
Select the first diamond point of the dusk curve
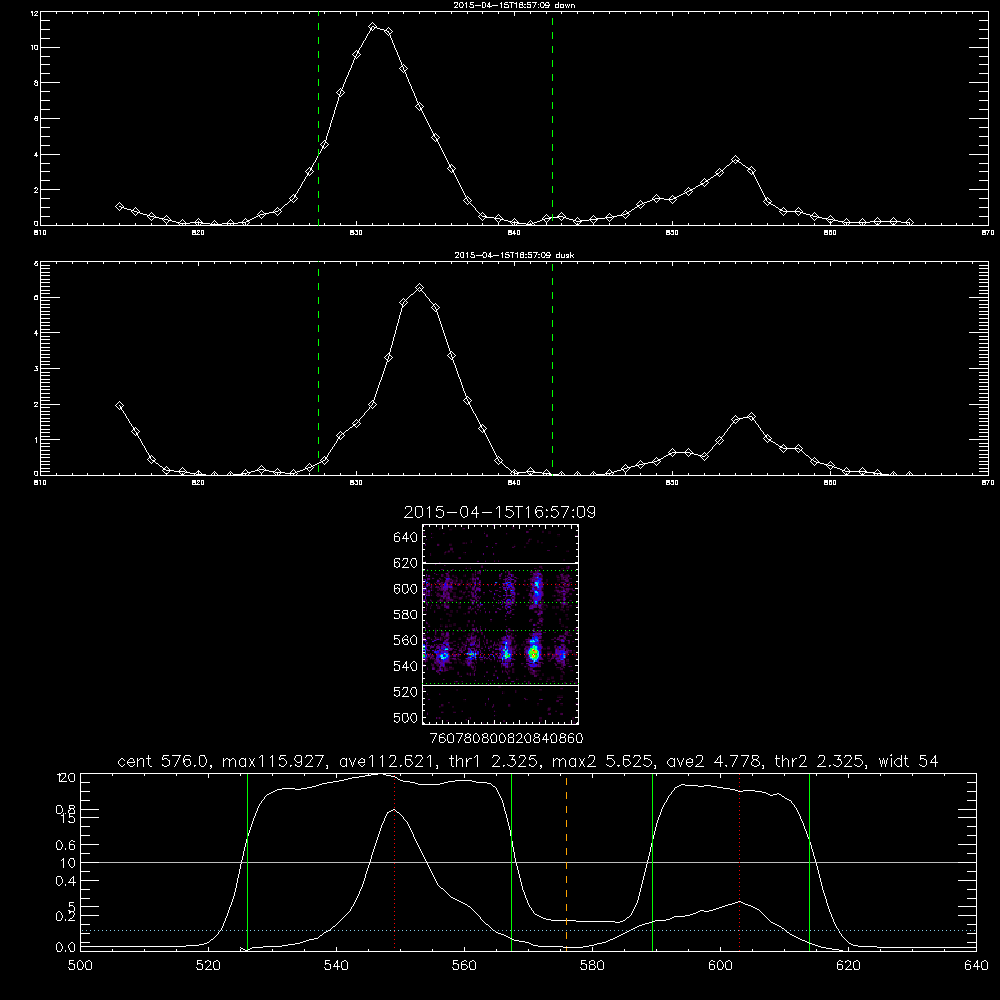tap(119, 405)
